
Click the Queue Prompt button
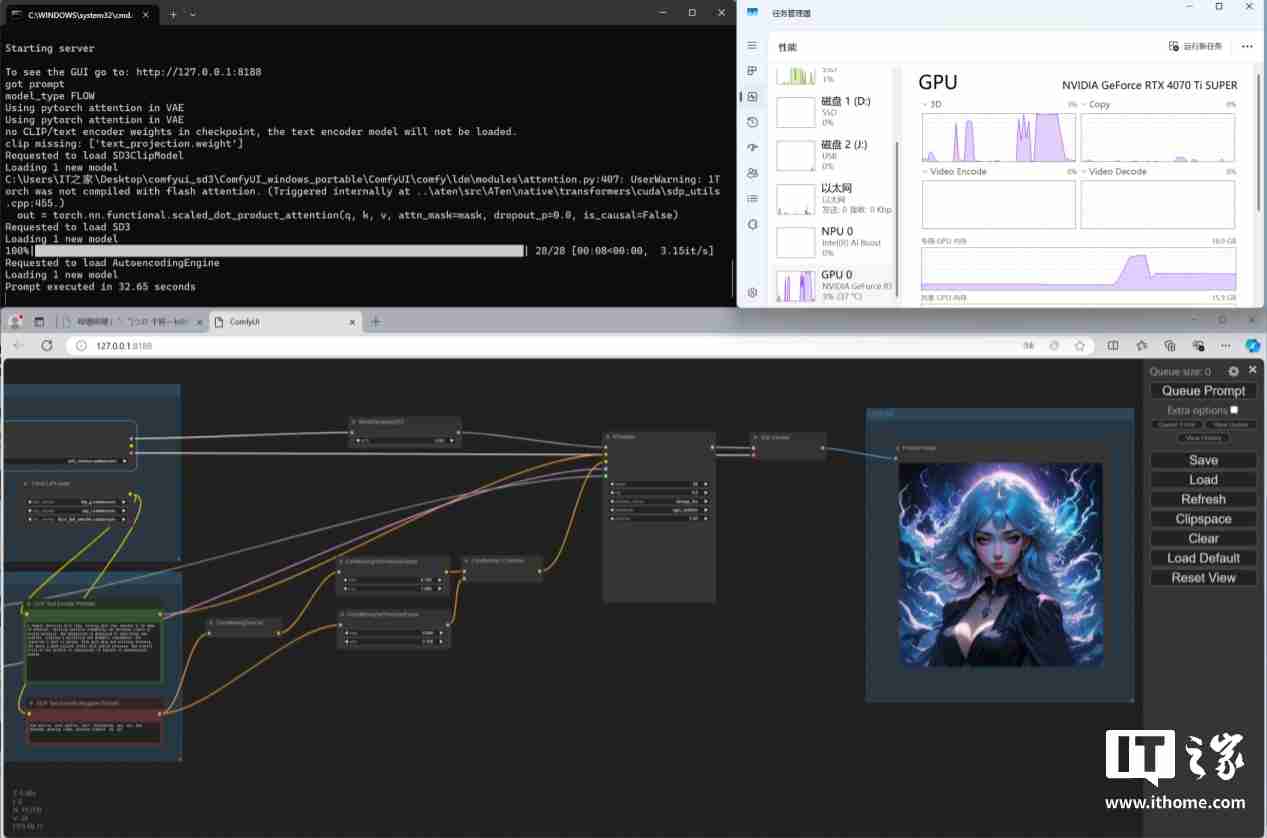[x=1203, y=391]
